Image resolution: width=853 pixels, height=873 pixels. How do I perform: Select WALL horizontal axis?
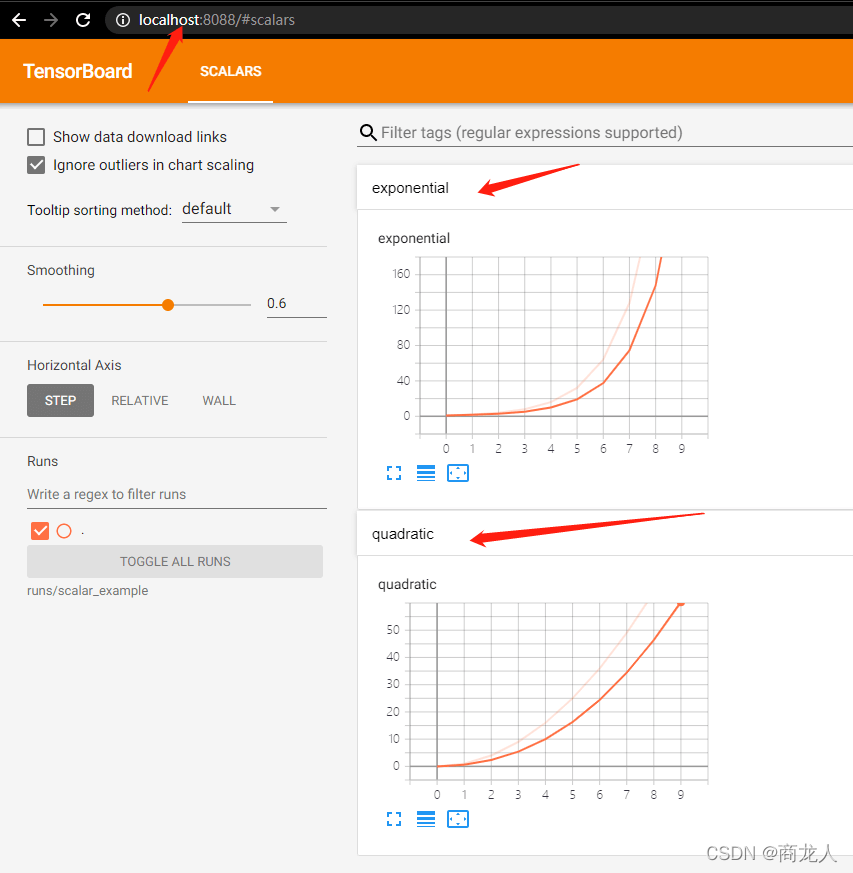(x=219, y=400)
